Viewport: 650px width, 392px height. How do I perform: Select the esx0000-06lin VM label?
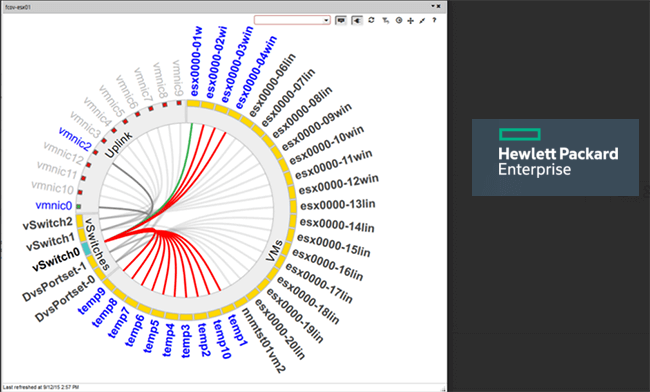[x=272, y=85]
